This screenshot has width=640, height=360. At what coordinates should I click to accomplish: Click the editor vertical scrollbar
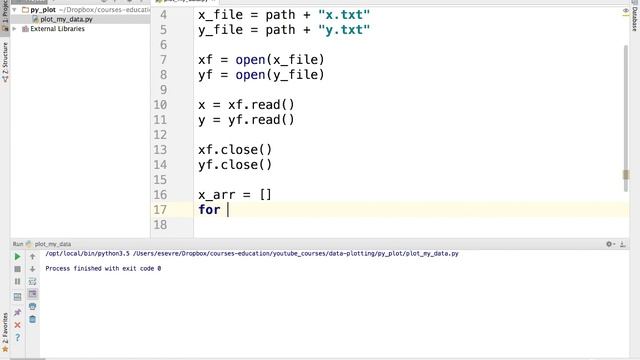[626, 118]
